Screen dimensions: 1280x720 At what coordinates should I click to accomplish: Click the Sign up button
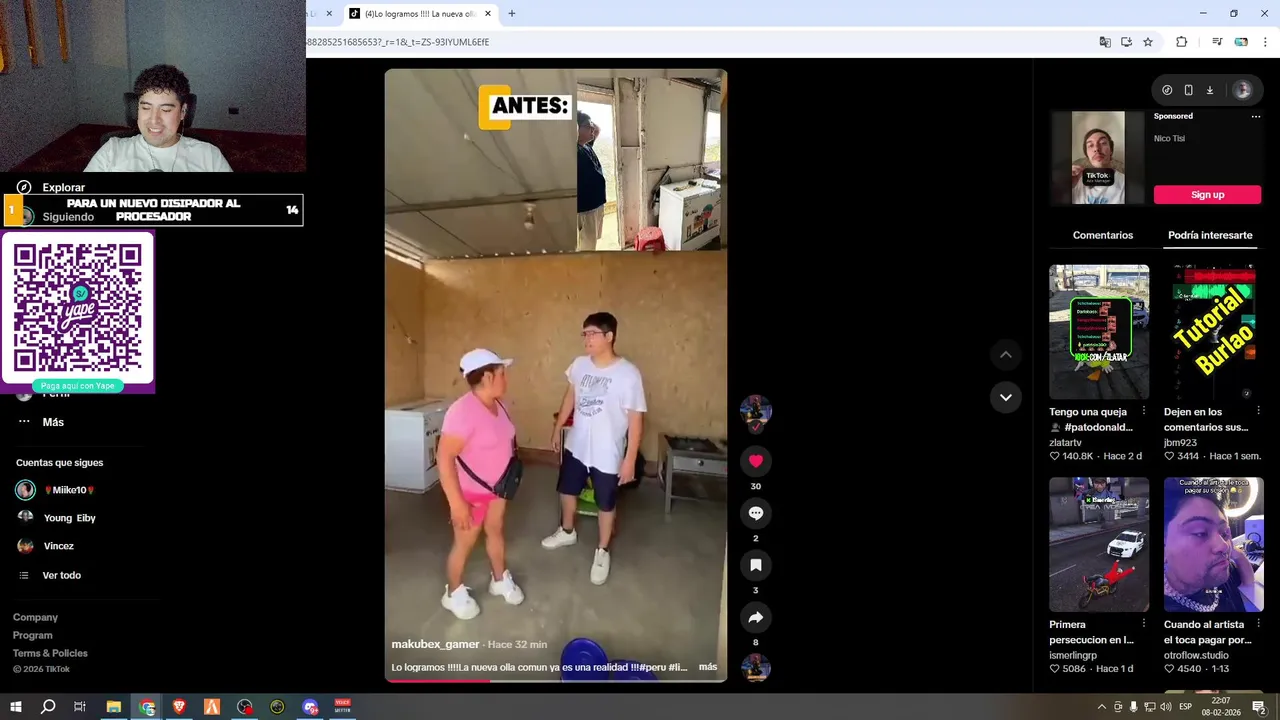click(x=1207, y=195)
